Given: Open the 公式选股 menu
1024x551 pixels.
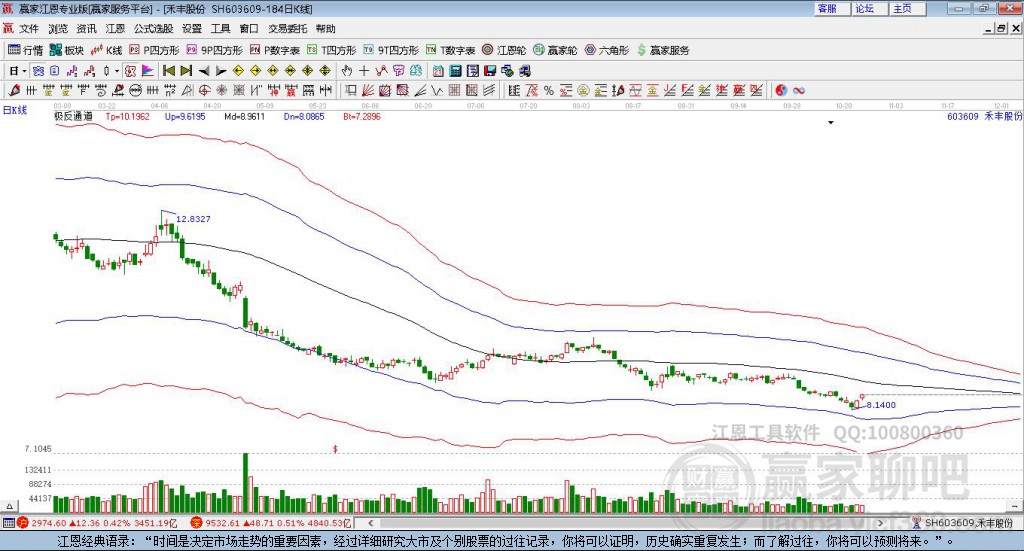Looking at the screenshot, I should coord(153,29).
